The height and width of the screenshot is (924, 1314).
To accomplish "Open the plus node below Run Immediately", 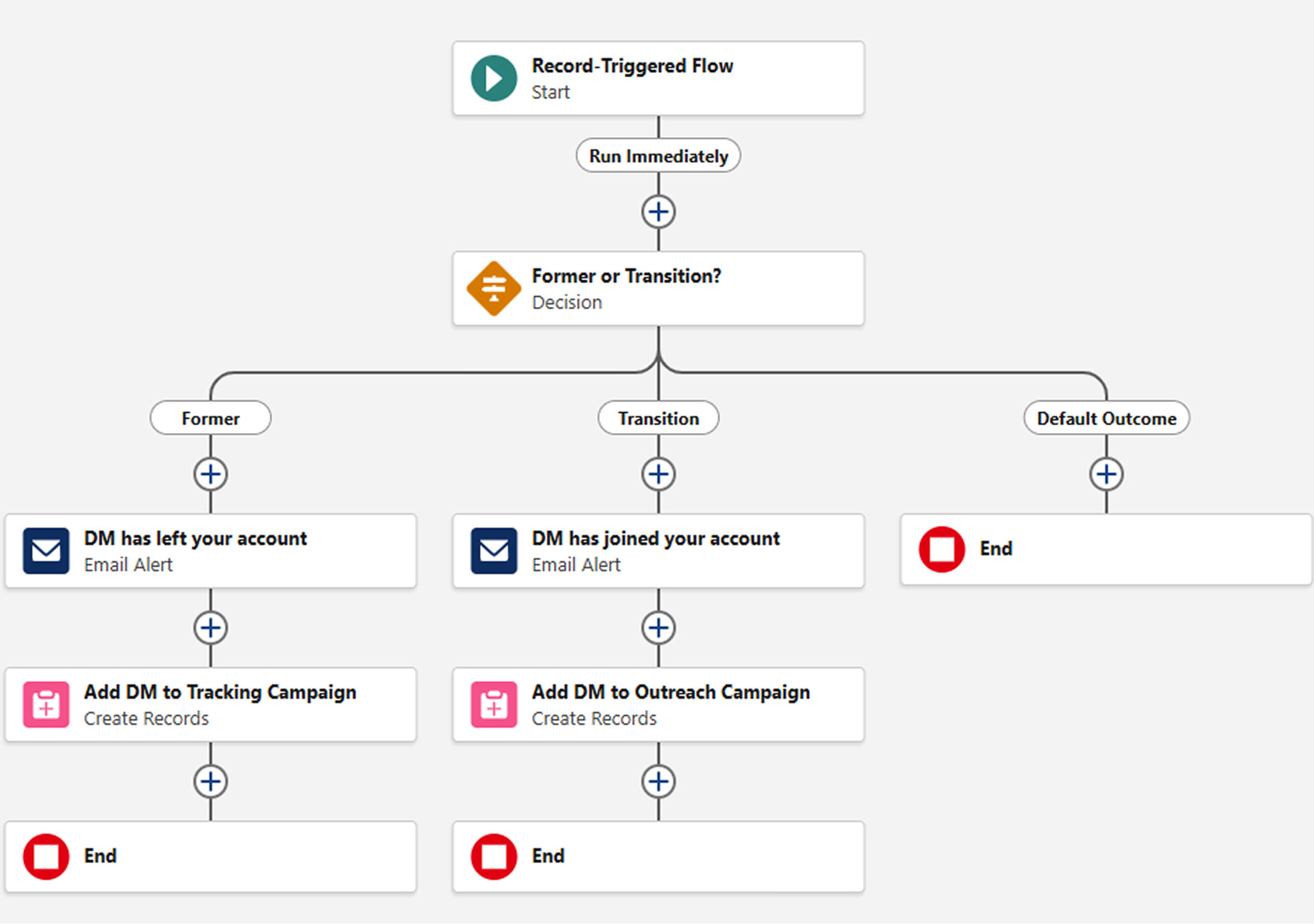I will pyautogui.click(x=658, y=211).
